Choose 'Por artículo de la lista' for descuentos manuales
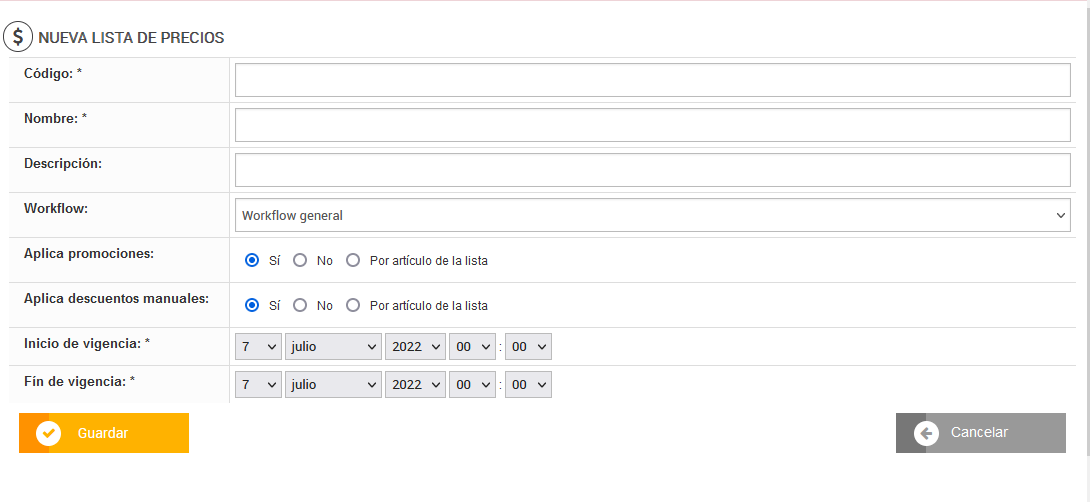Screen dimensions: 1090x502 tap(353, 306)
